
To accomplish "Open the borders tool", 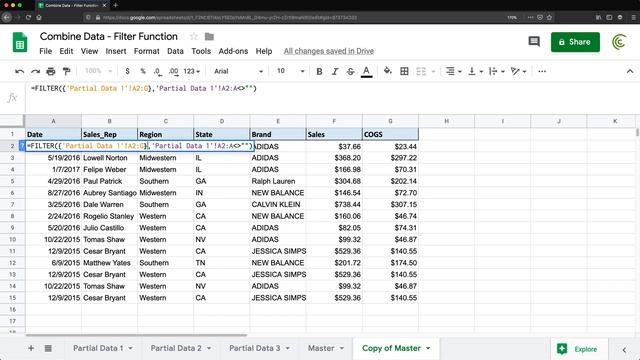I will 404,71.
